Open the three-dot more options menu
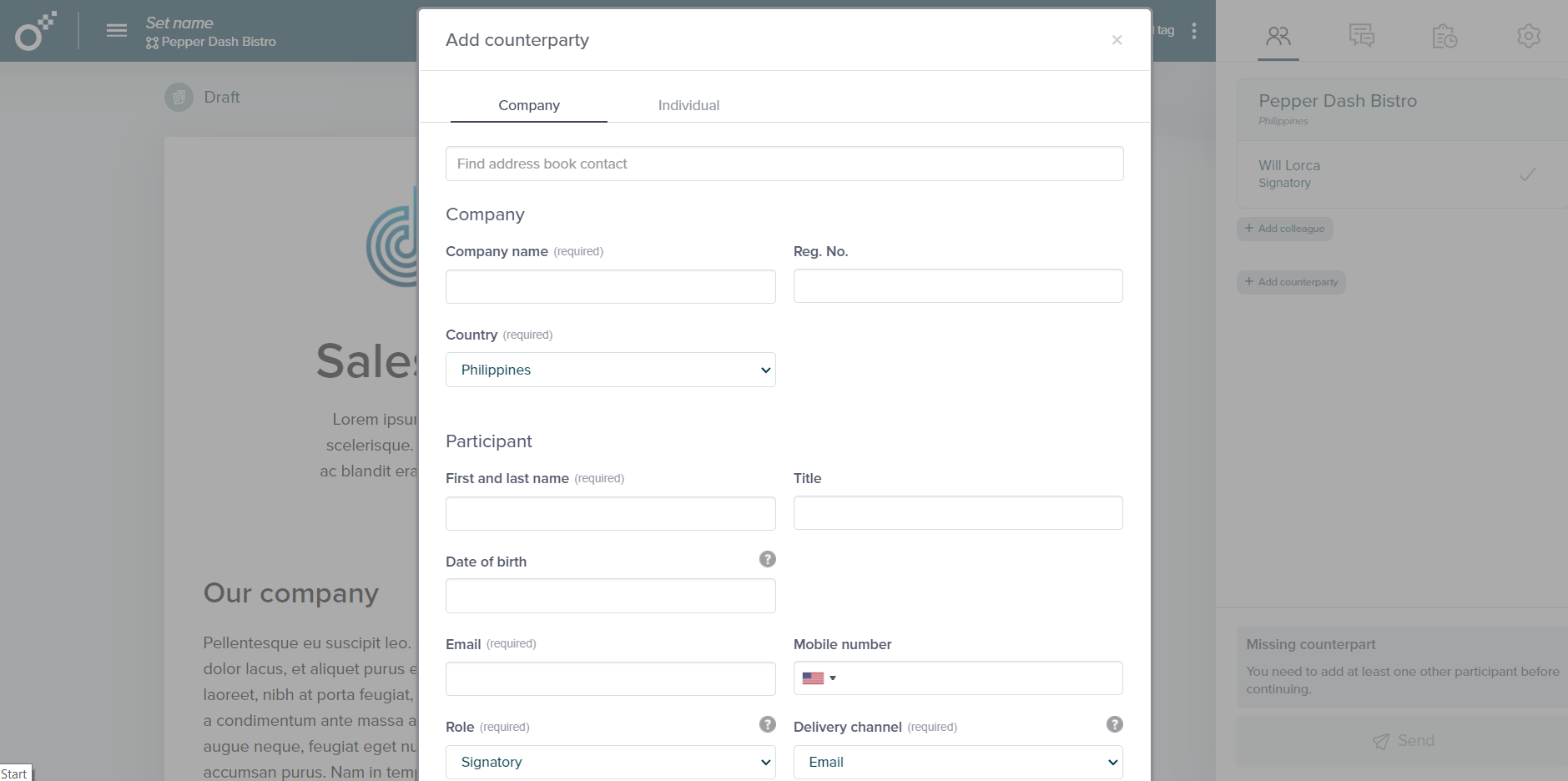The height and width of the screenshot is (781, 1568). [x=1194, y=31]
